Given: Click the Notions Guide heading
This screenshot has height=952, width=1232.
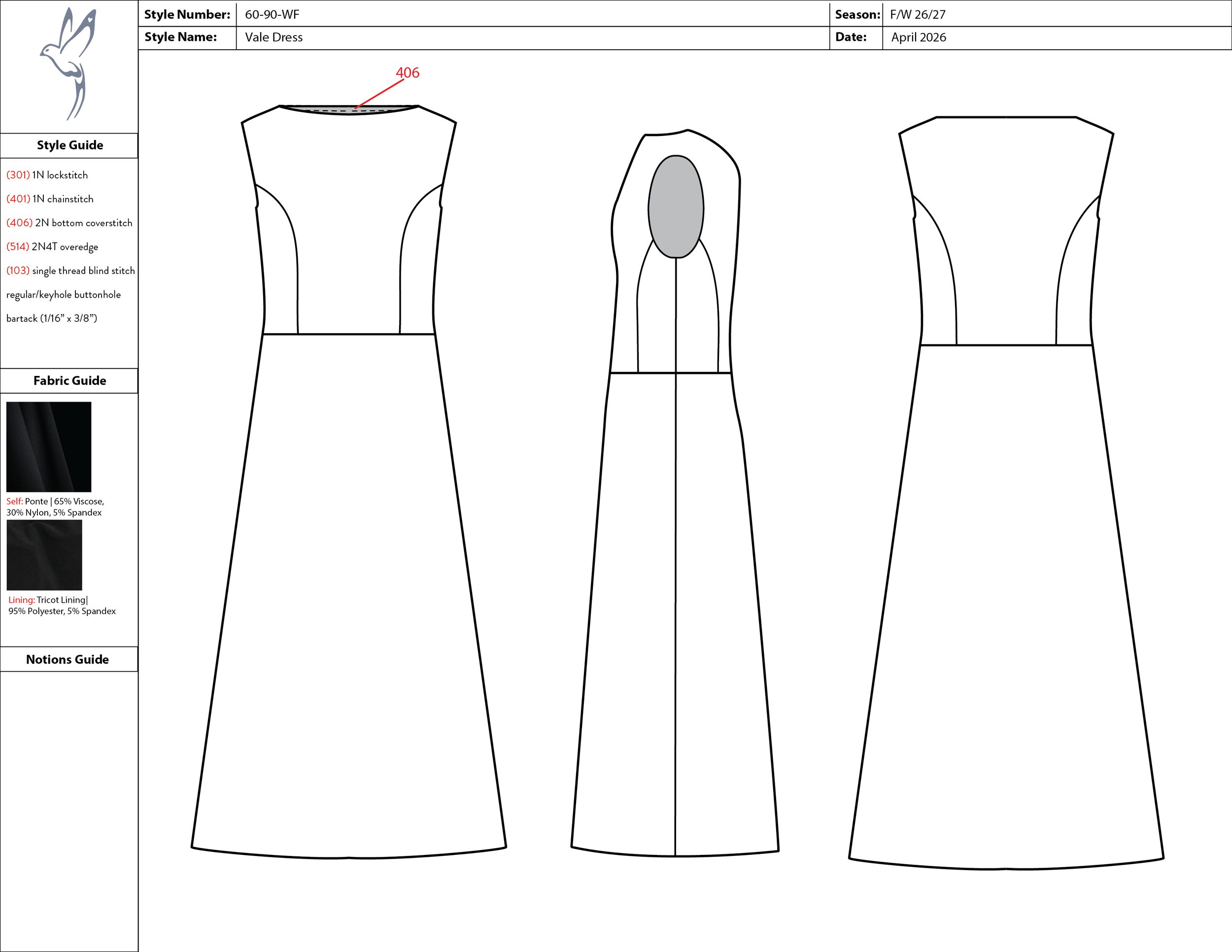Looking at the screenshot, I should click(x=68, y=659).
